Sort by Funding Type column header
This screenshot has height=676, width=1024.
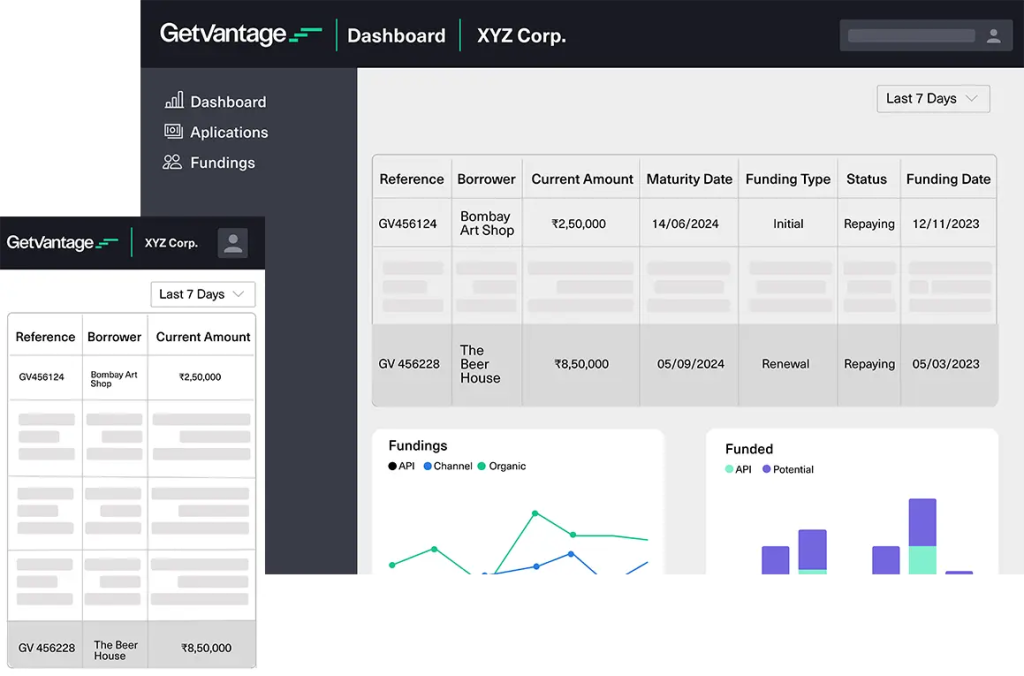tap(788, 179)
